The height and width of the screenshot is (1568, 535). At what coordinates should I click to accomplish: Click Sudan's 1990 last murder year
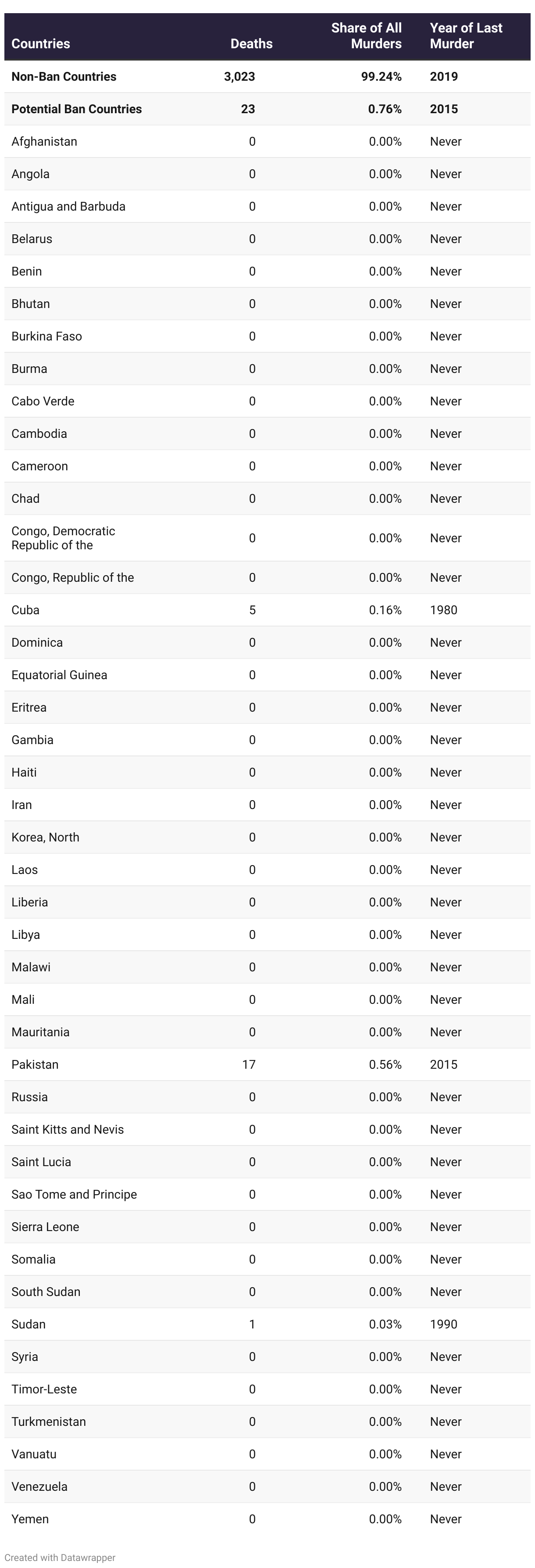click(x=444, y=1325)
